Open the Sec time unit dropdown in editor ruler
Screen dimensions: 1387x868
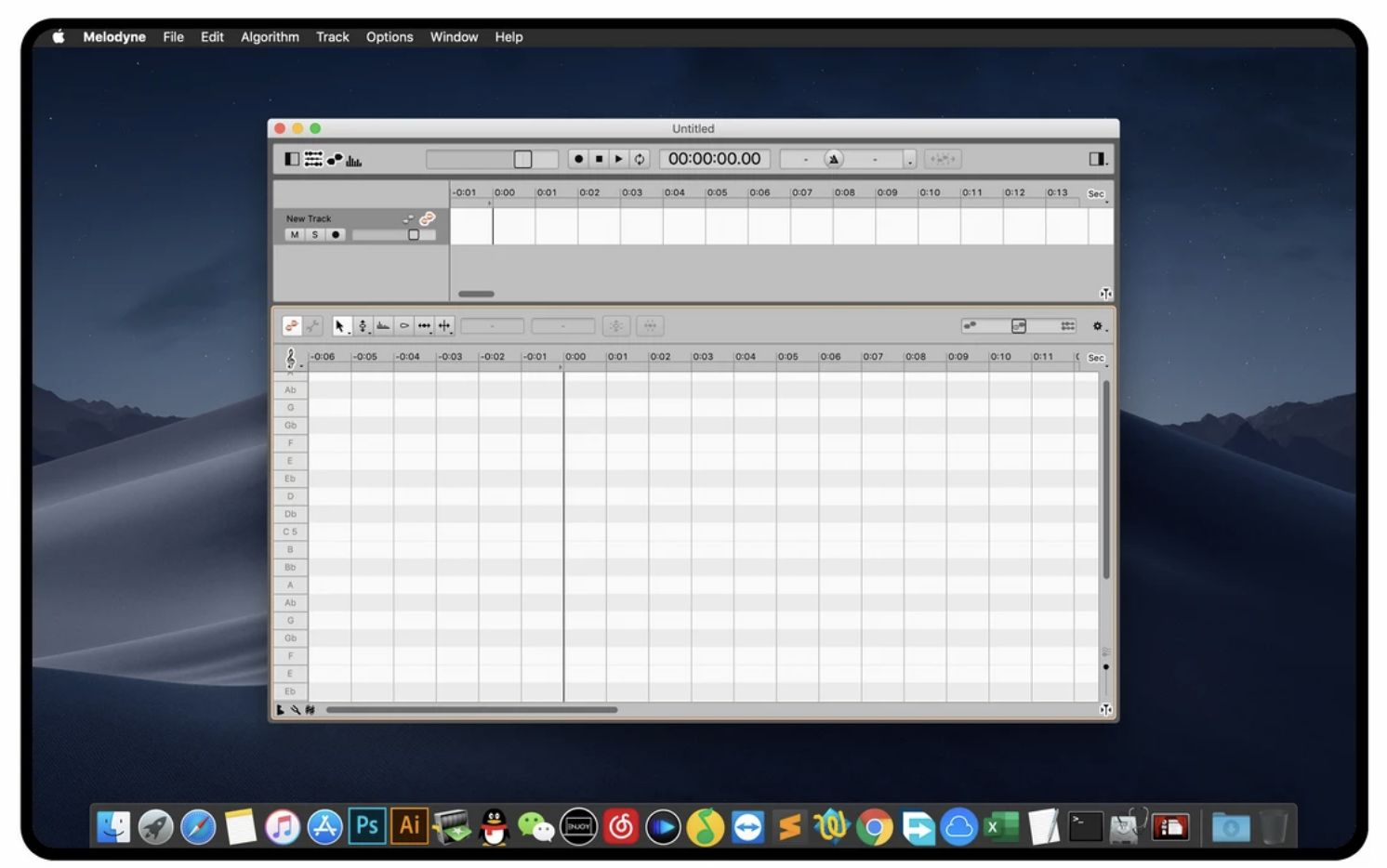tap(1097, 358)
